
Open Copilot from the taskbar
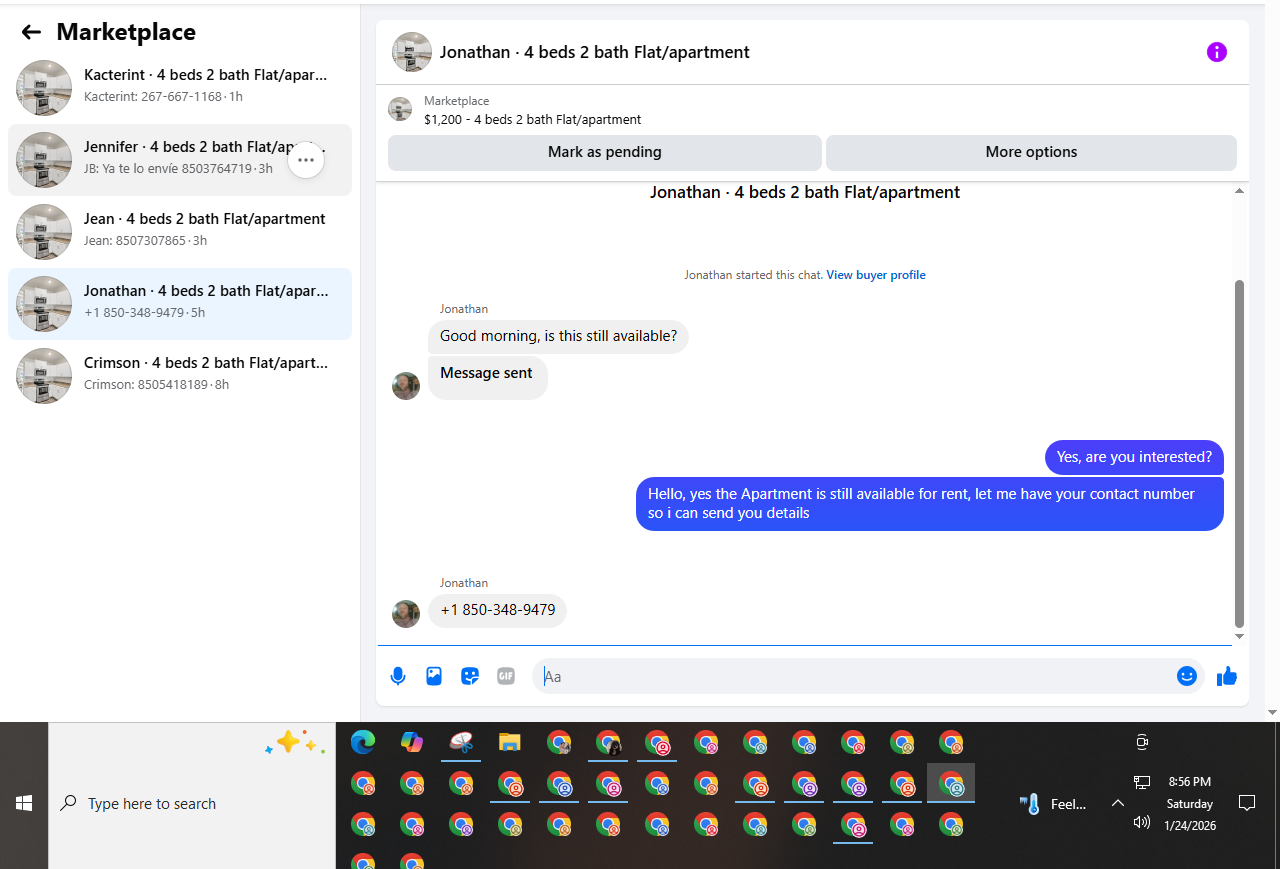[412, 742]
